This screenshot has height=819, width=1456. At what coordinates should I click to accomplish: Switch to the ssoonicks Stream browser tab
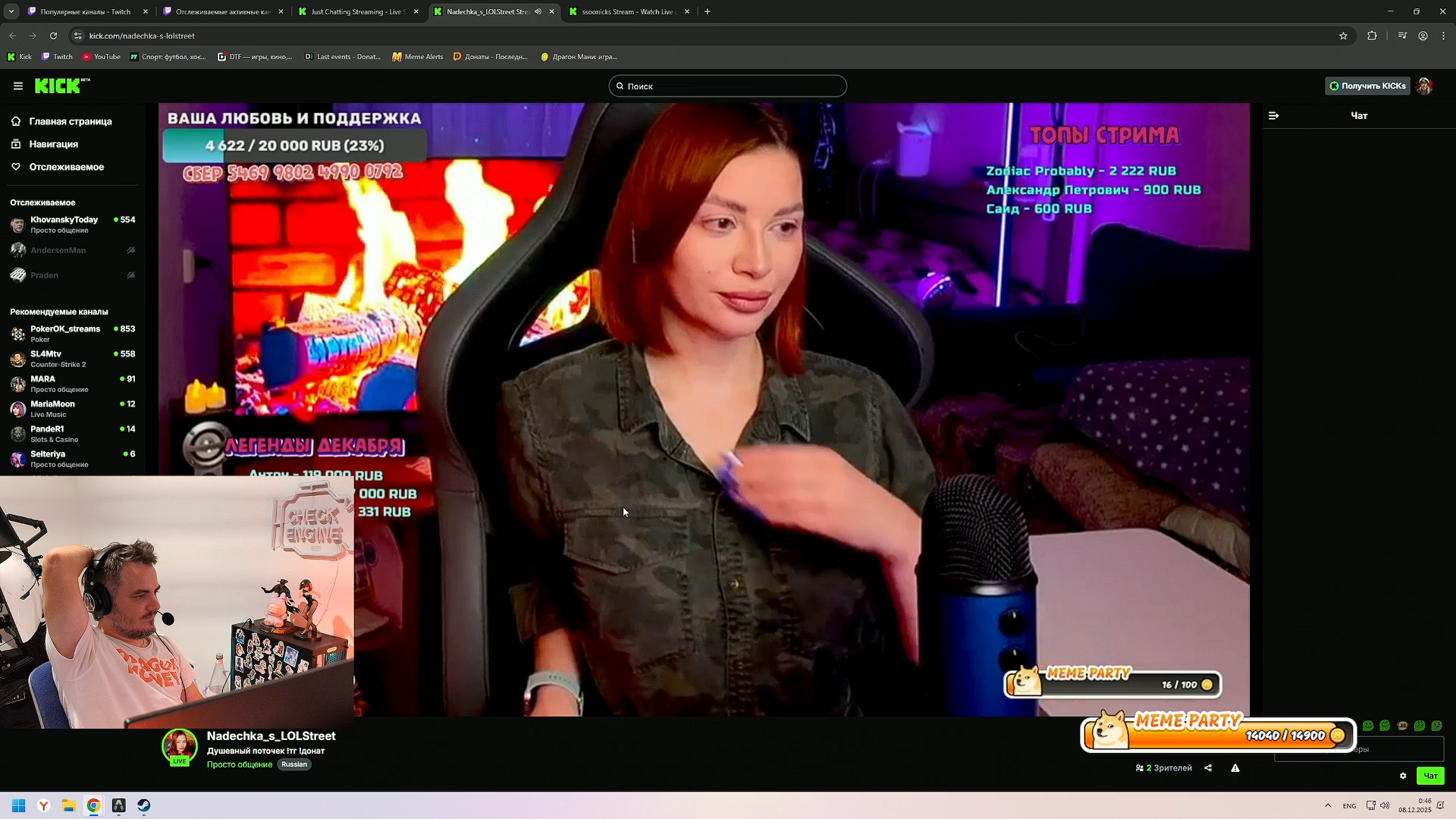(x=627, y=11)
